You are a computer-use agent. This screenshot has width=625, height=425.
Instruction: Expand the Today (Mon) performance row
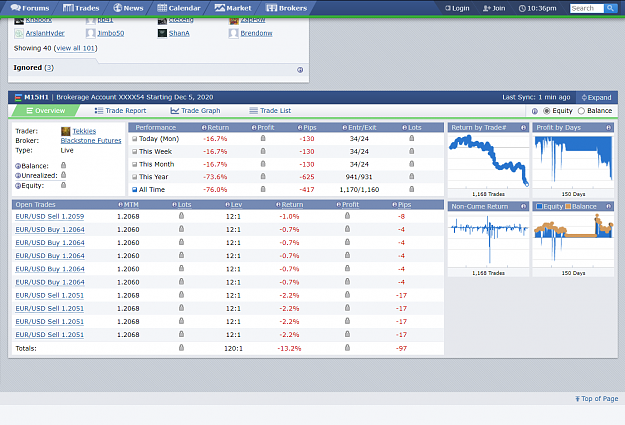(x=135, y=139)
